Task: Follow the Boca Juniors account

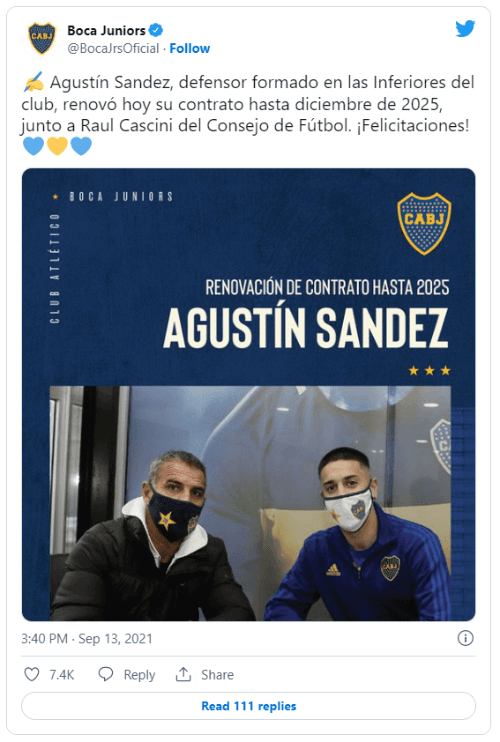Action: (190, 48)
